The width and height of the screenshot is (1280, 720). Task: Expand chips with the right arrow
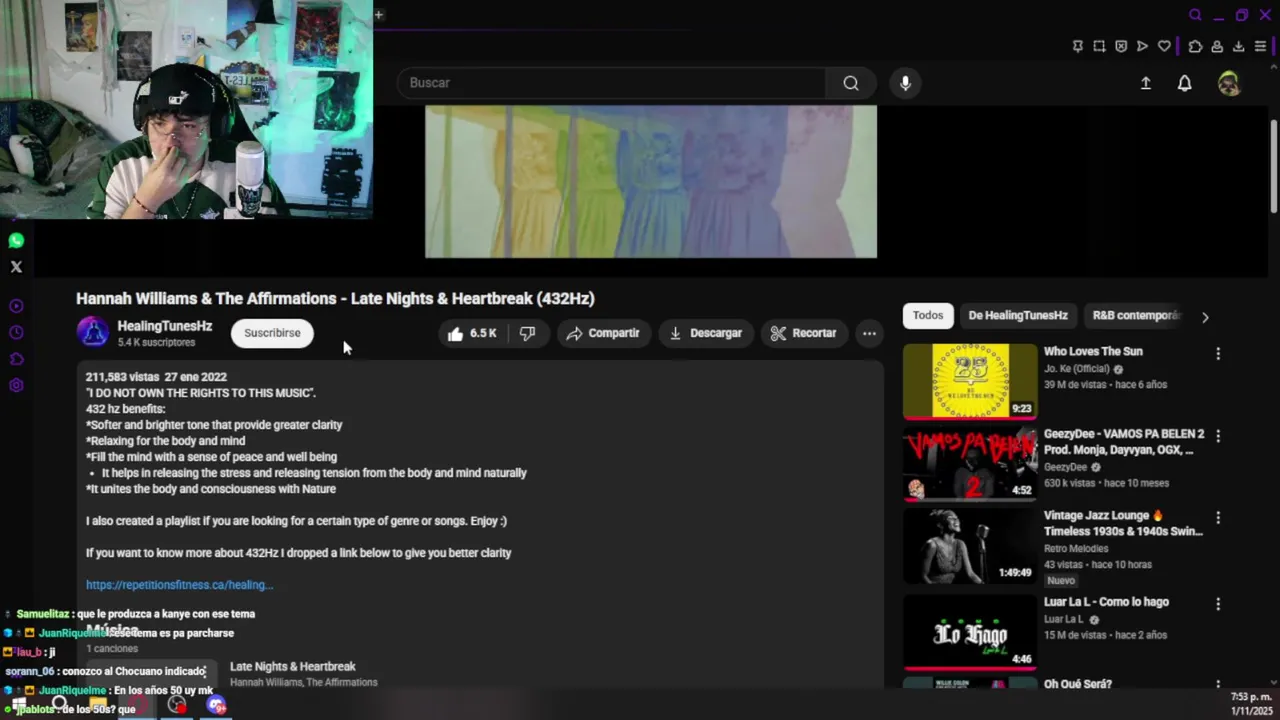1205,316
